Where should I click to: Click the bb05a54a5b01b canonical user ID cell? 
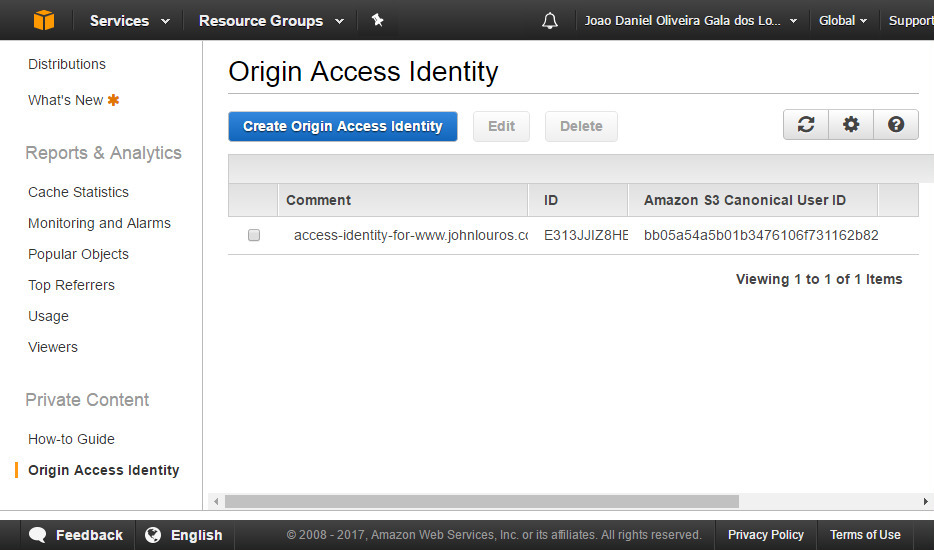[761, 235]
